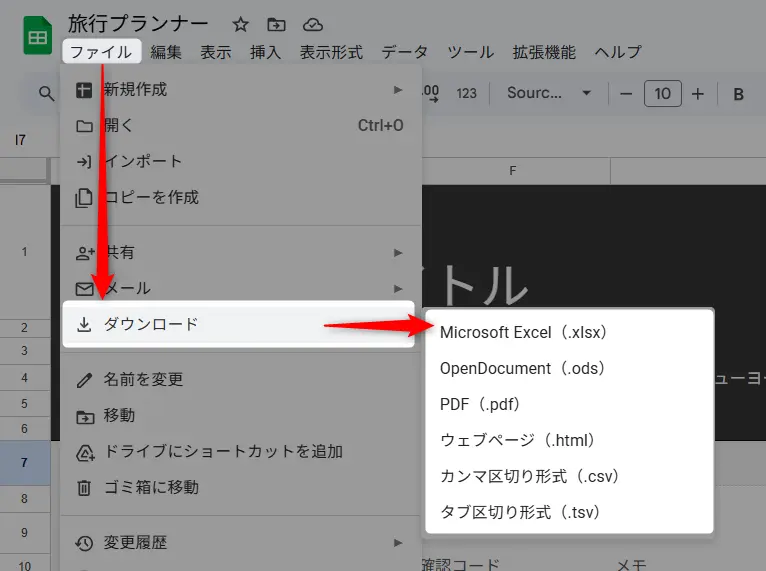Click the font size input field

tap(662, 94)
